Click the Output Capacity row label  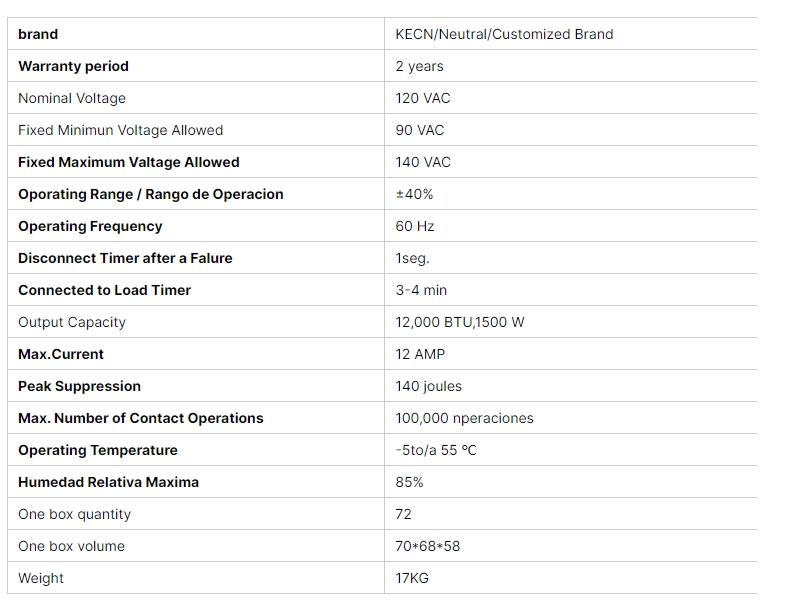point(72,322)
